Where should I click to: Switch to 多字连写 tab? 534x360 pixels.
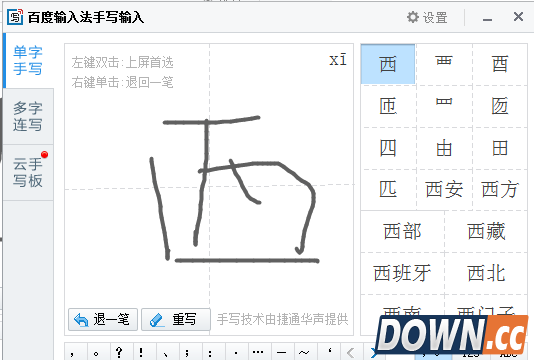[28, 116]
